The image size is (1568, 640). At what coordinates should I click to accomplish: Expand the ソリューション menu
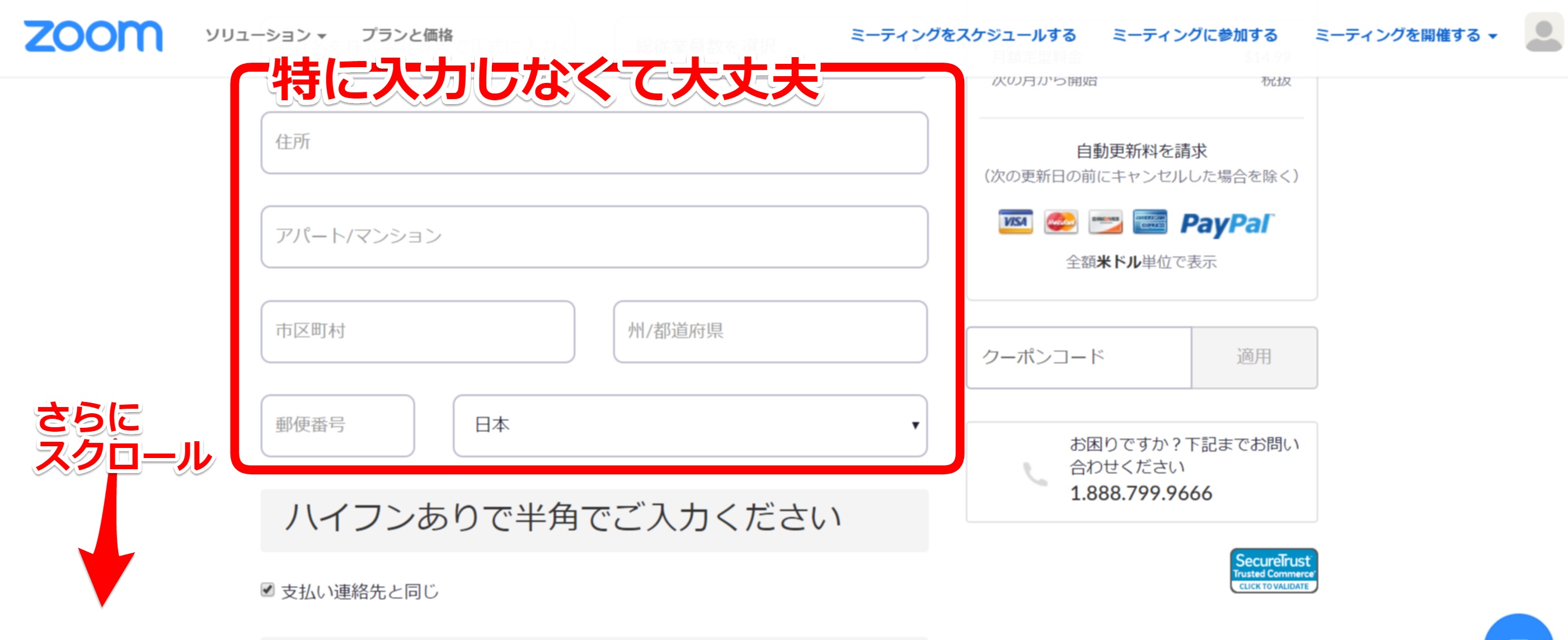click(265, 35)
